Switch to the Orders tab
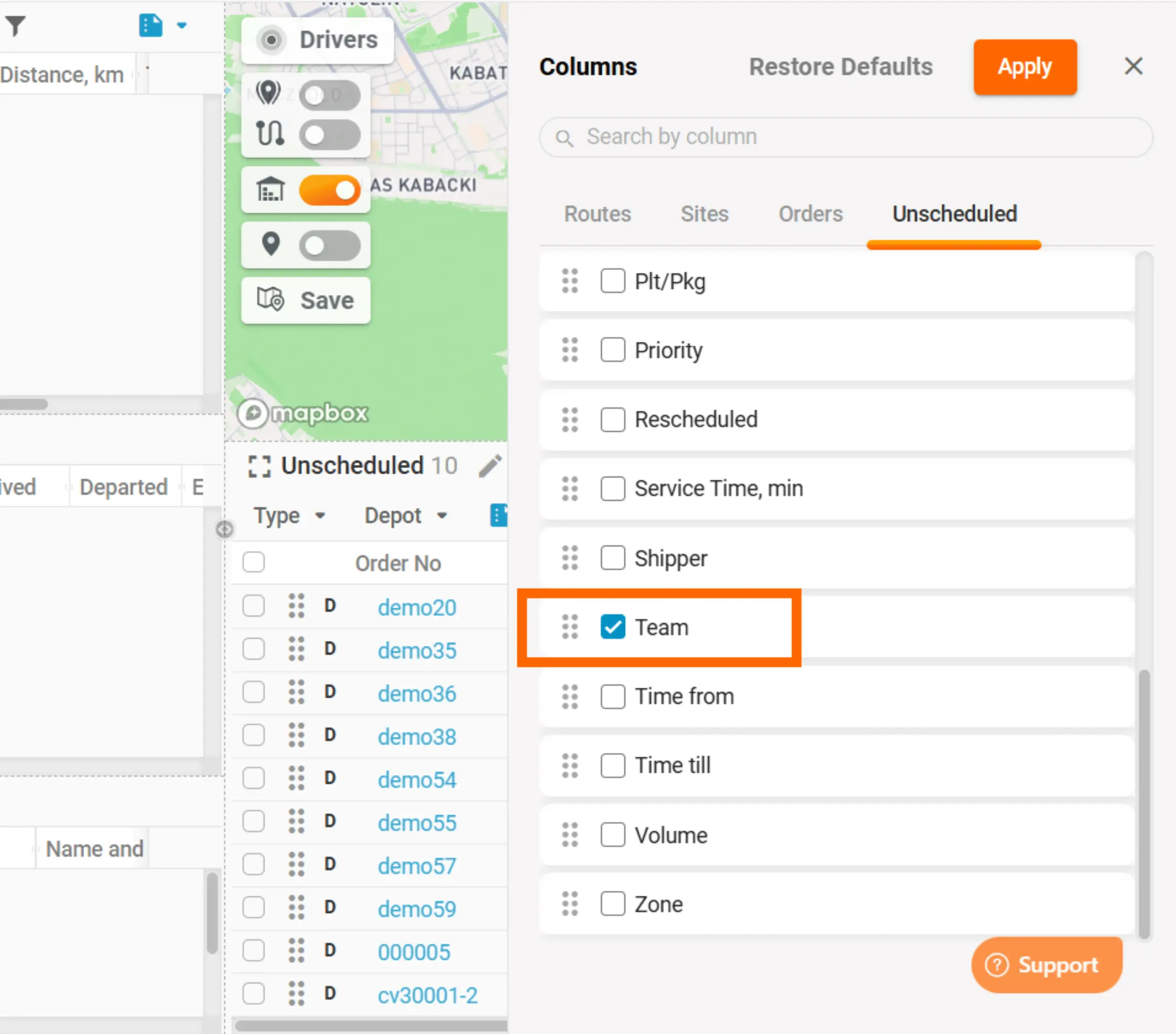This screenshot has height=1034, width=1176. (x=811, y=214)
